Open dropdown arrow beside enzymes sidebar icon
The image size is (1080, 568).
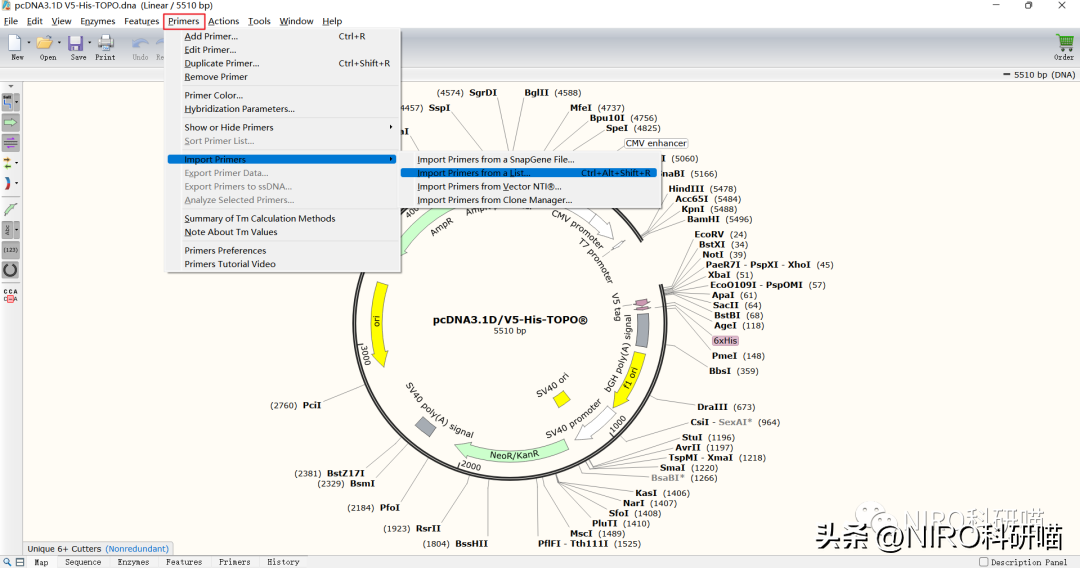(19, 102)
